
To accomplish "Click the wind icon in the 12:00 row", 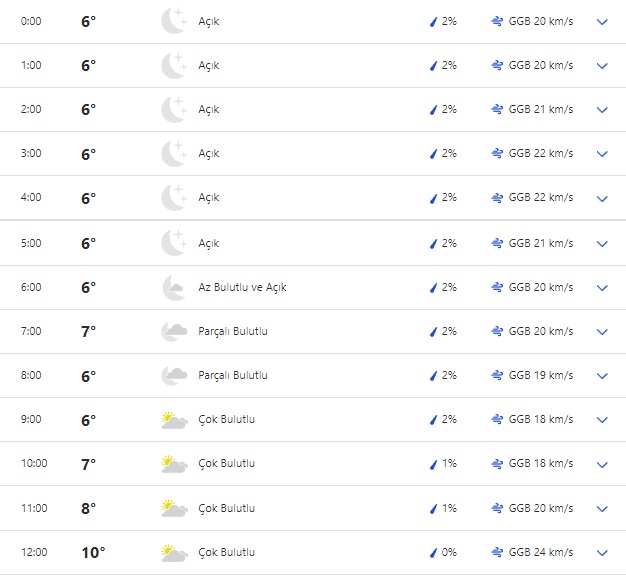I will click(x=497, y=552).
